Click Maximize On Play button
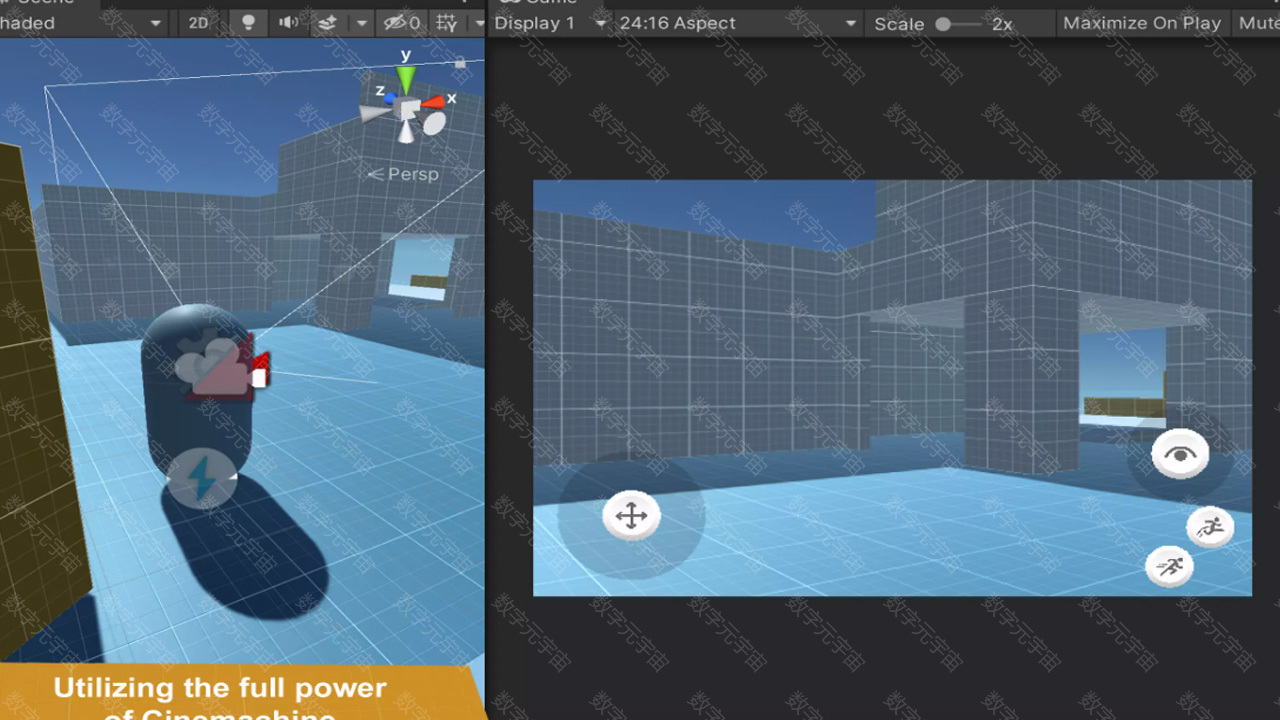This screenshot has height=720, width=1280. point(1141,23)
